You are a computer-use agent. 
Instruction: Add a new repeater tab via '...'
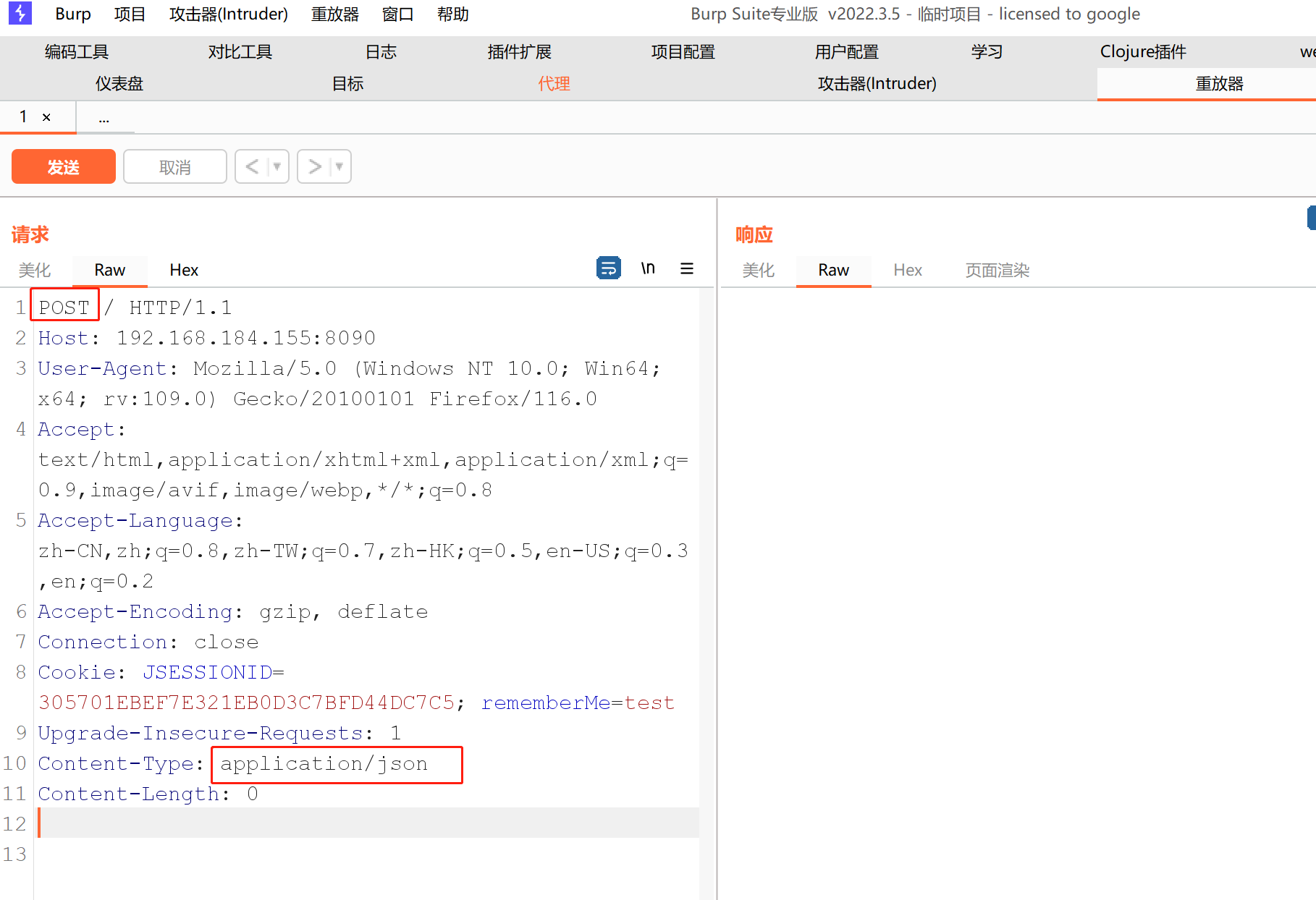point(104,118)
